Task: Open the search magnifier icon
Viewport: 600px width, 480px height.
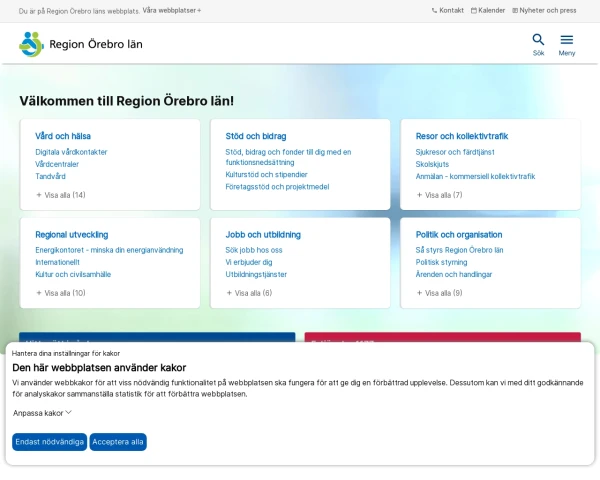Action: tap(538, 42)
